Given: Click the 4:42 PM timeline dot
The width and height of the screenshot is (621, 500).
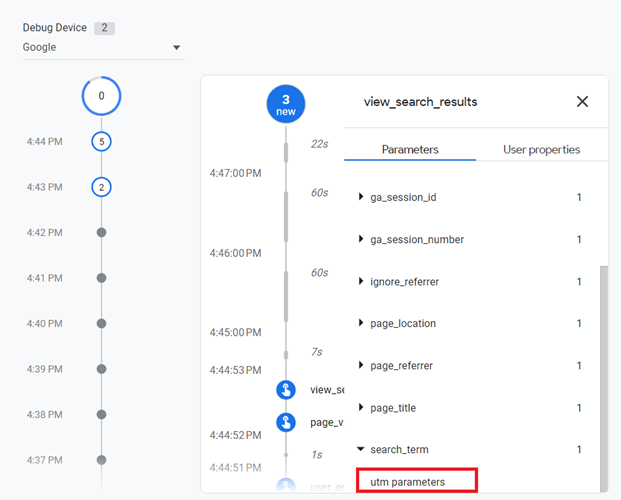Looking at the screenshot, I should pyautogui.click(x=101, y=233).
